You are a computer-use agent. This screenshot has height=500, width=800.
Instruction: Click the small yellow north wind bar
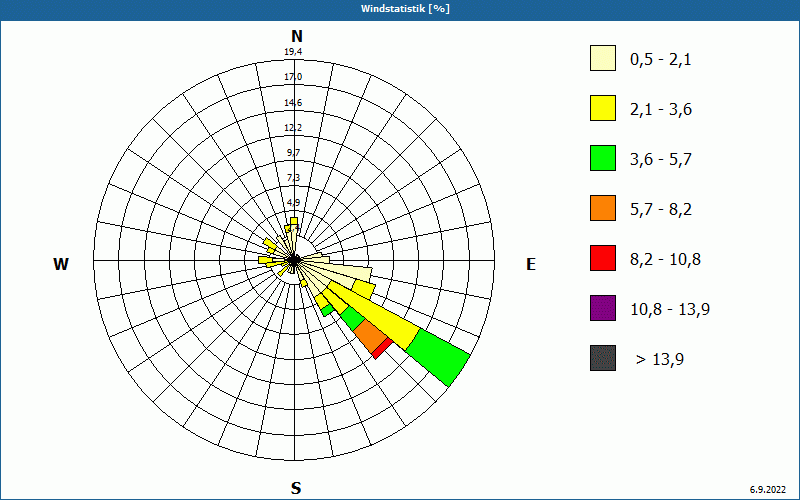[x=293, y=221]
